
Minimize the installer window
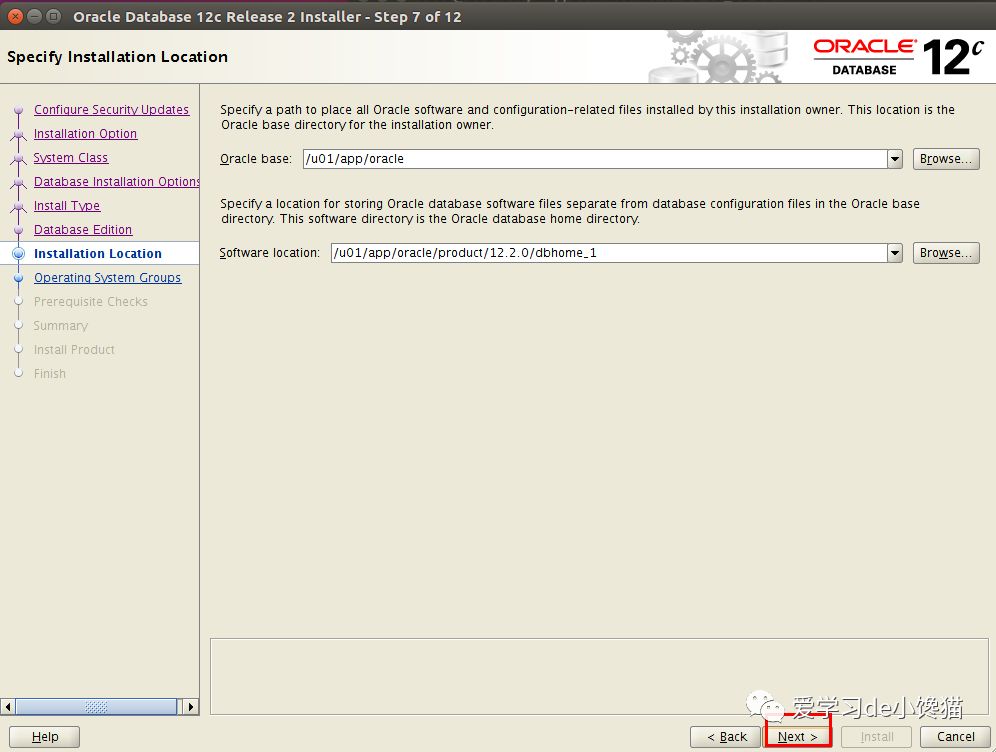click(x=34, y=17)
